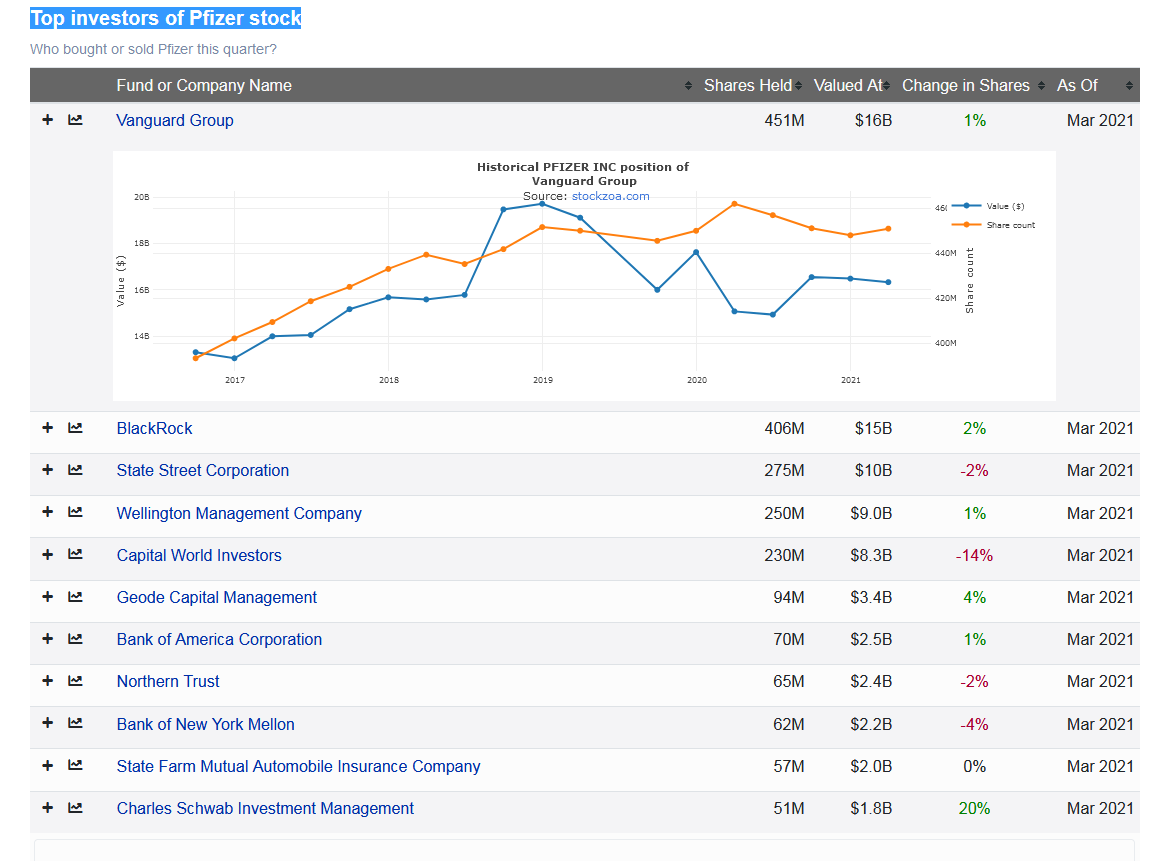Open stockzoa.com source link in chart

(x=610, y=196)
